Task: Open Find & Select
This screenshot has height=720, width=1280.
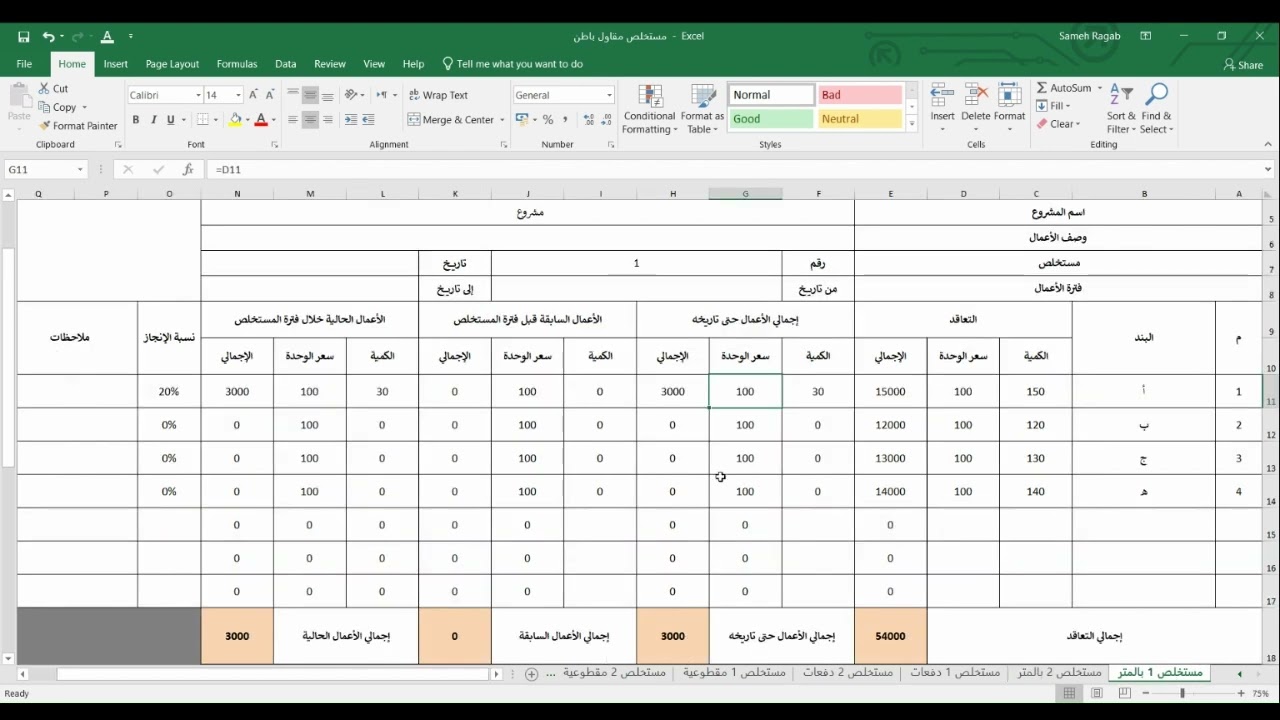Action: 1156,109
